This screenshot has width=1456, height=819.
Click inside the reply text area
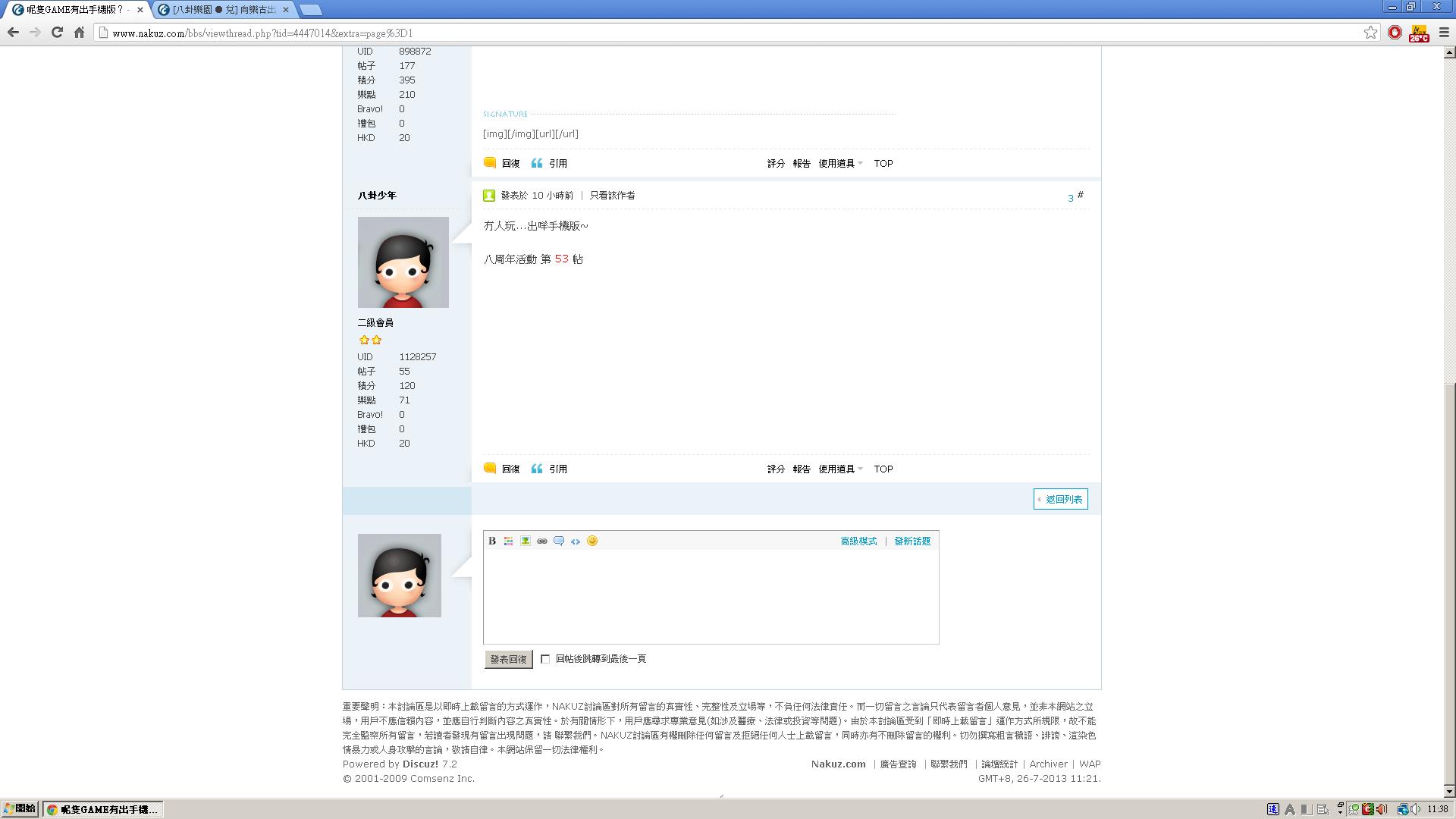click(x=711, y=596)
